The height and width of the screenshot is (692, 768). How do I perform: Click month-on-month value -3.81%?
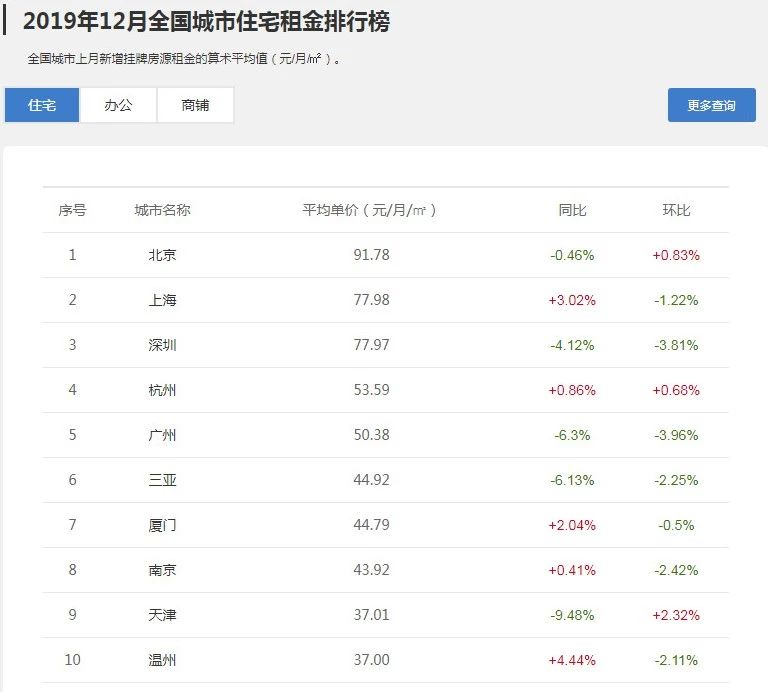(x=676, y=345)
